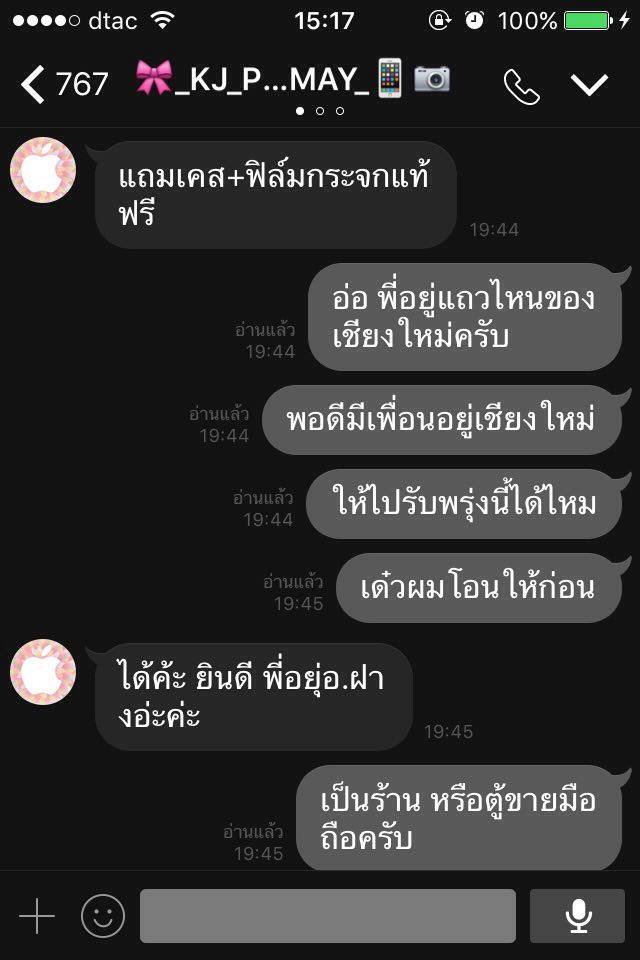Select the message อ่อ พี่อยู่แถวไหนของเชียงใหม่ครับ
640x960 pixels.
(x=464, y=317)
